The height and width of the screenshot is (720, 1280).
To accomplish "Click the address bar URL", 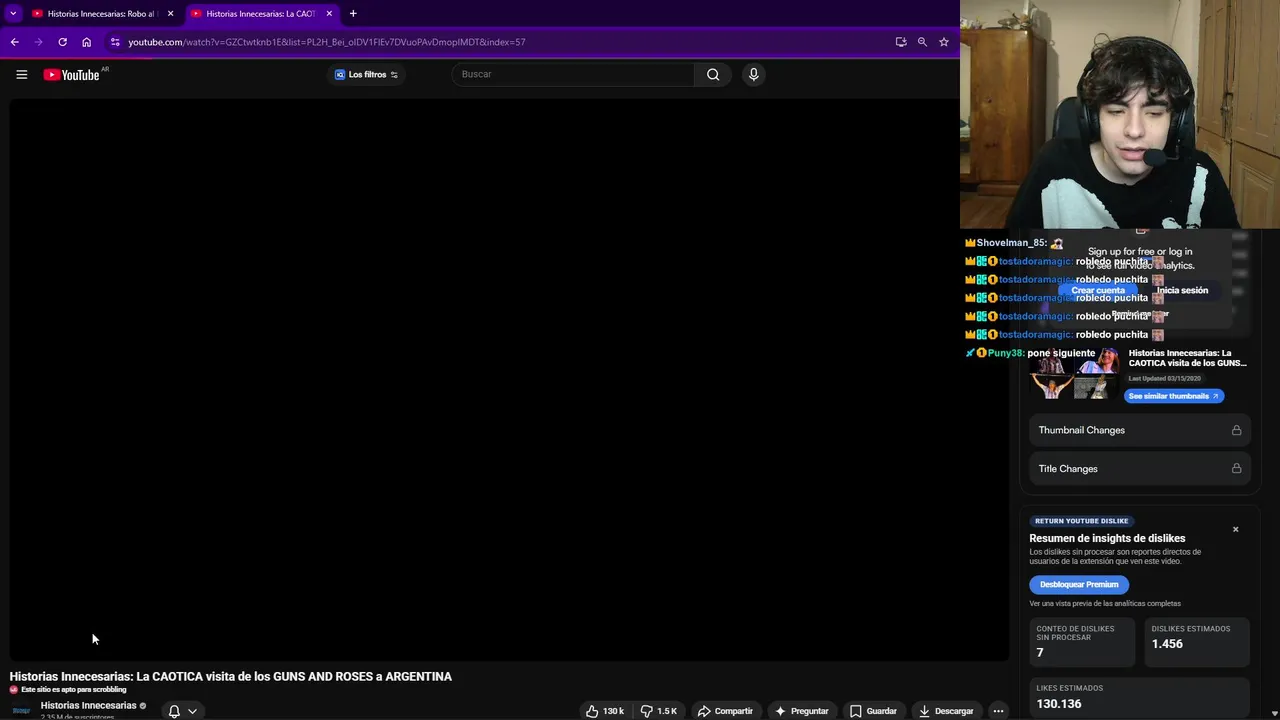I will pos(327,42).
